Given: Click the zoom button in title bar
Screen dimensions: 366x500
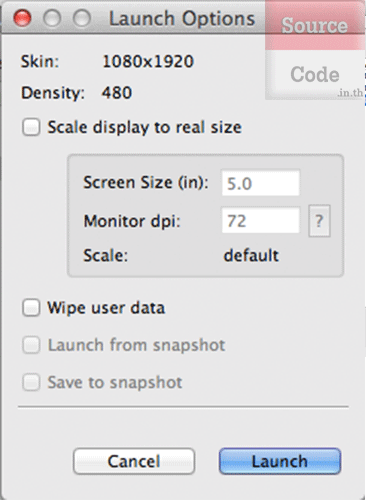Looking at the screenshot, I should pyautogui.click(x=82, y=18).
